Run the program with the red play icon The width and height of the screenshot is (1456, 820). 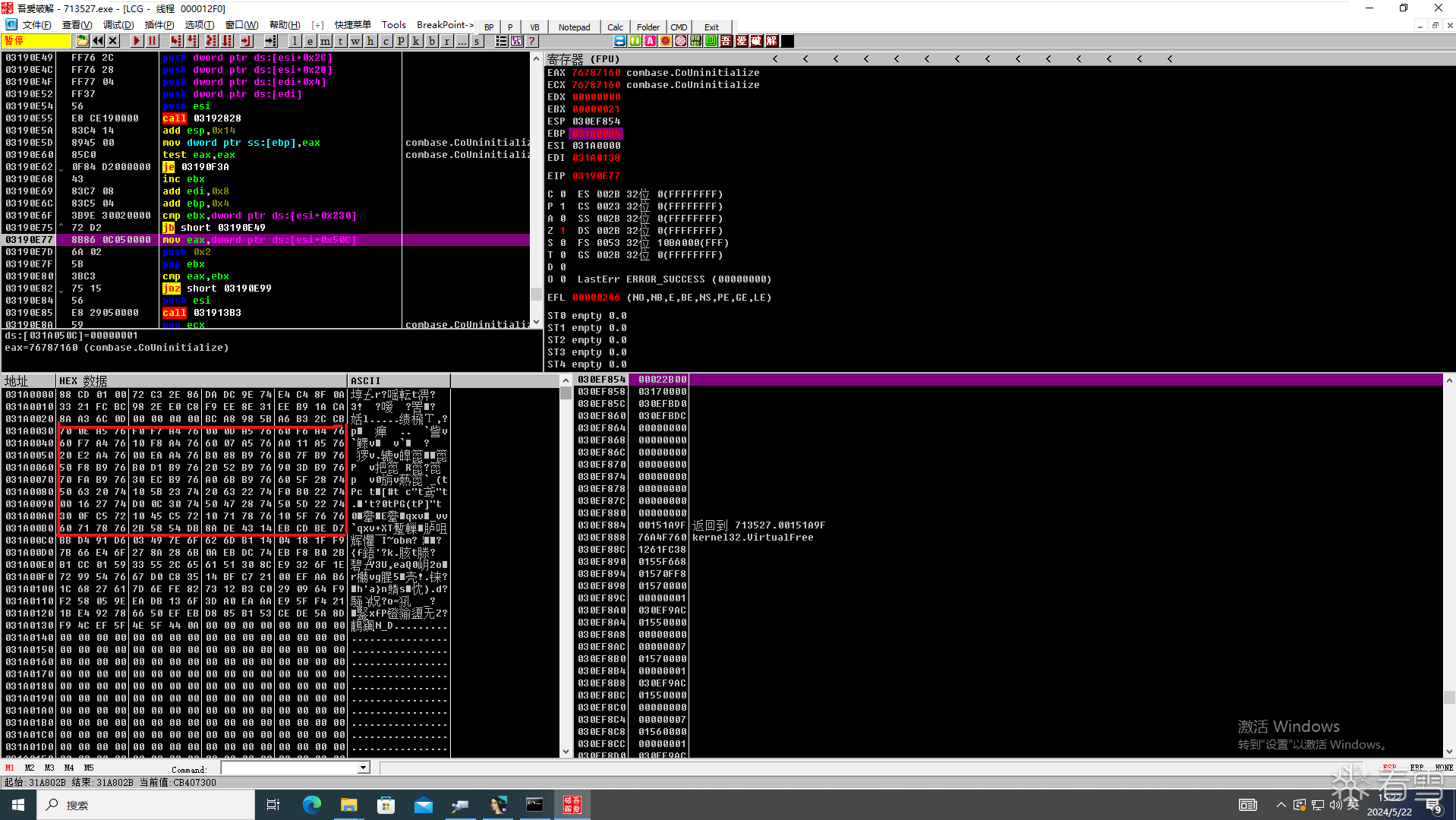point(137,41)
